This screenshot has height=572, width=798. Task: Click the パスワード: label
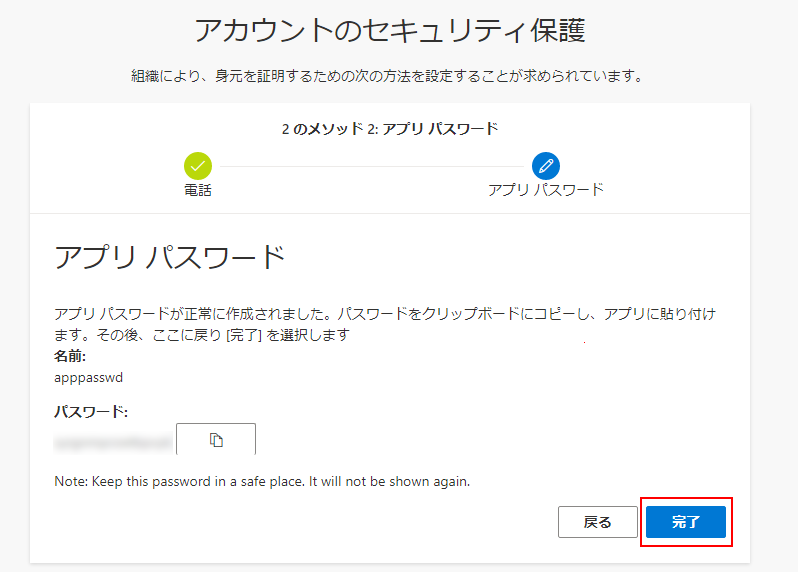91,412
